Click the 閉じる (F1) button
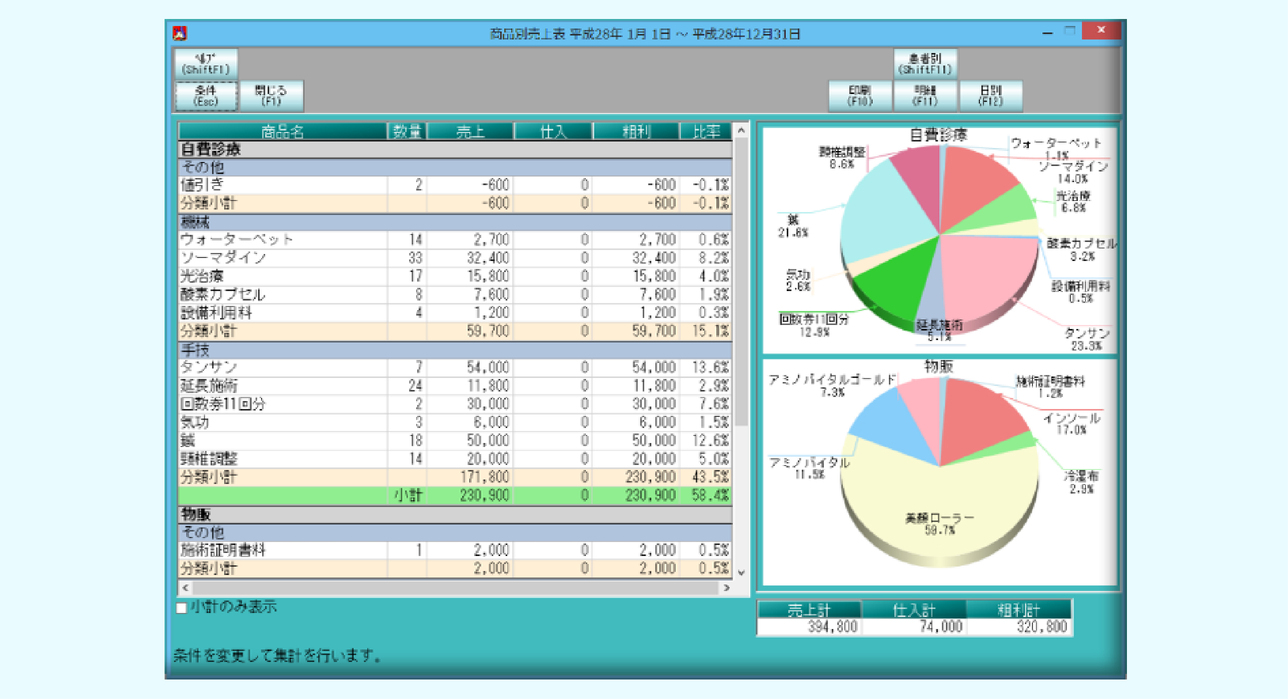Image resolution: width=1288 pixels, height=699 pixels. pyautogui.click(x=271, y=96)
